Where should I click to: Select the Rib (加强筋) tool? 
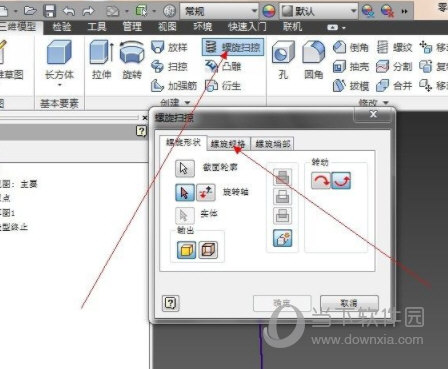pos(174,86)
